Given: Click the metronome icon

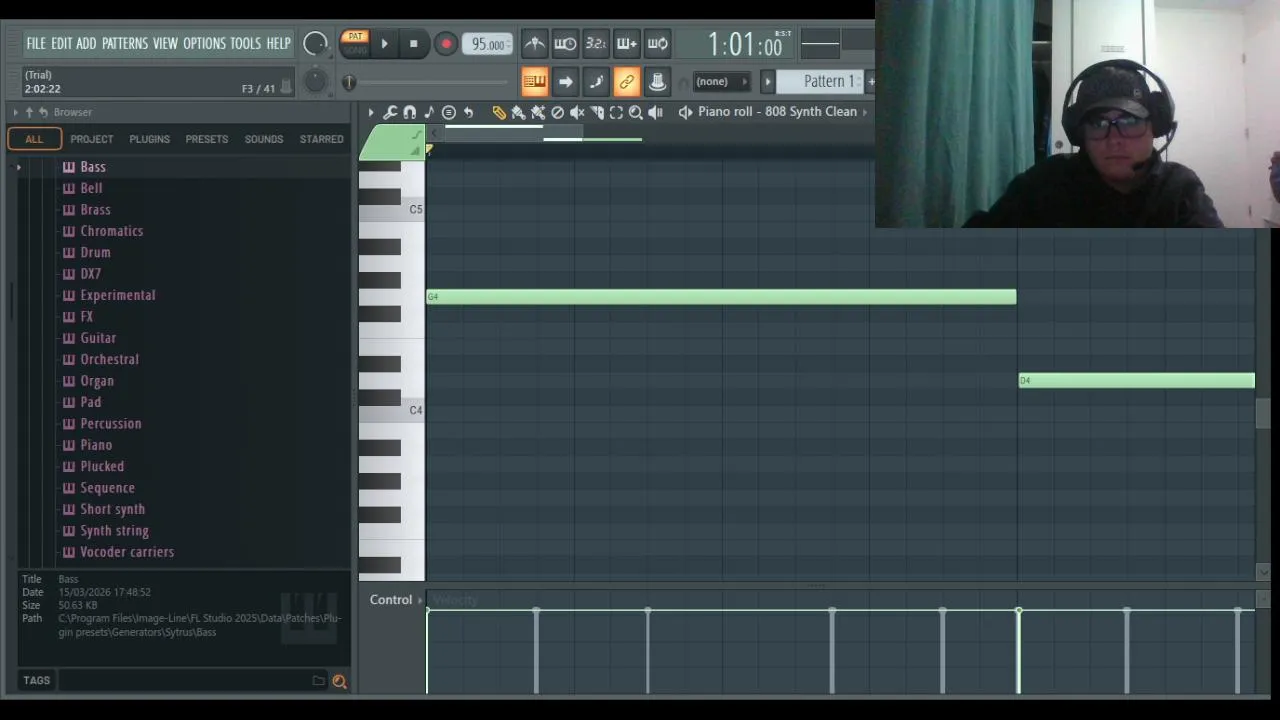Looking at the screenshot, I should [x=535, y=43].
